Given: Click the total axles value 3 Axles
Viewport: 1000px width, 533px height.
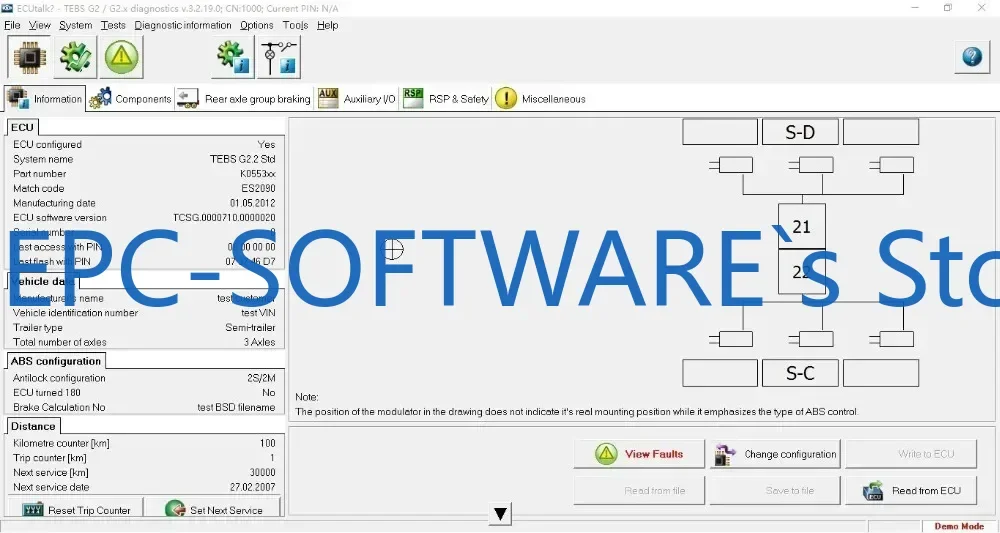Looking at the screenshot, I should [260, 342].
